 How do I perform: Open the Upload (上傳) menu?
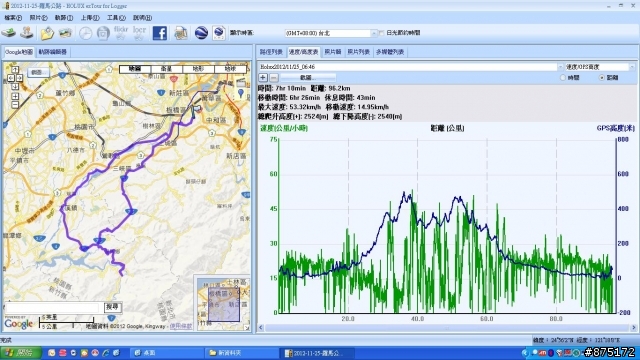90,18
